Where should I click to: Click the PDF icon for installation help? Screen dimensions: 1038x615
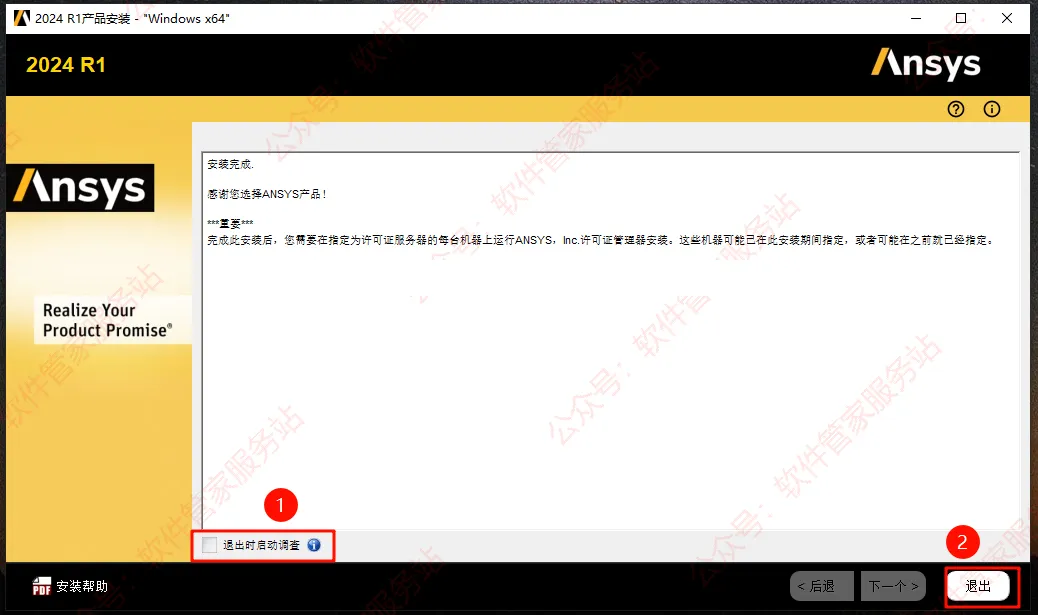[x=42, y=586]
